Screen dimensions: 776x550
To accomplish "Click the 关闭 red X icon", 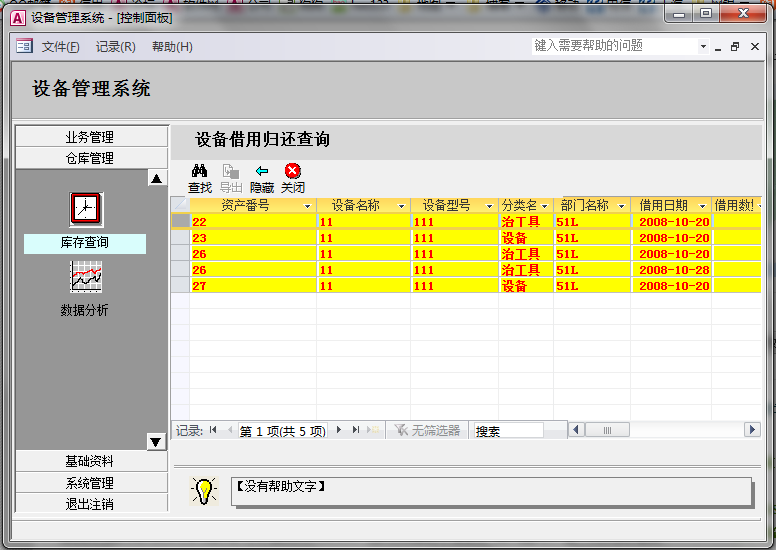I will click(292, 171).
